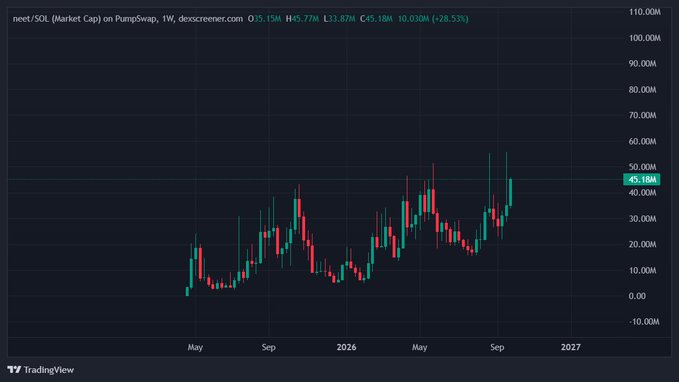The height and width of the screenshot is (382, 679).
Task: Click the open value 35.15M
Action: 267,19
